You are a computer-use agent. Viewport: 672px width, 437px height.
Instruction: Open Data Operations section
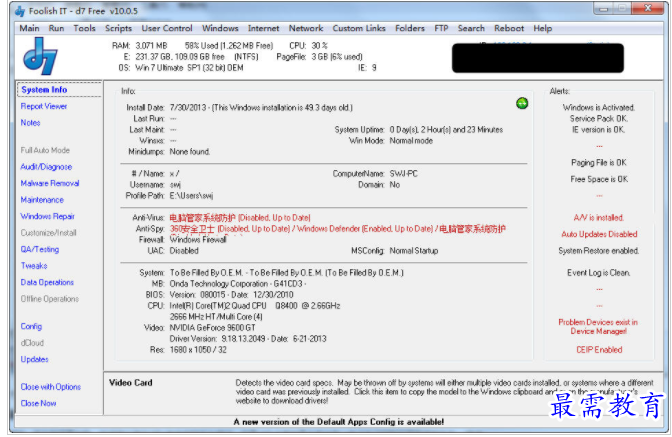click(x=47, y=282)
